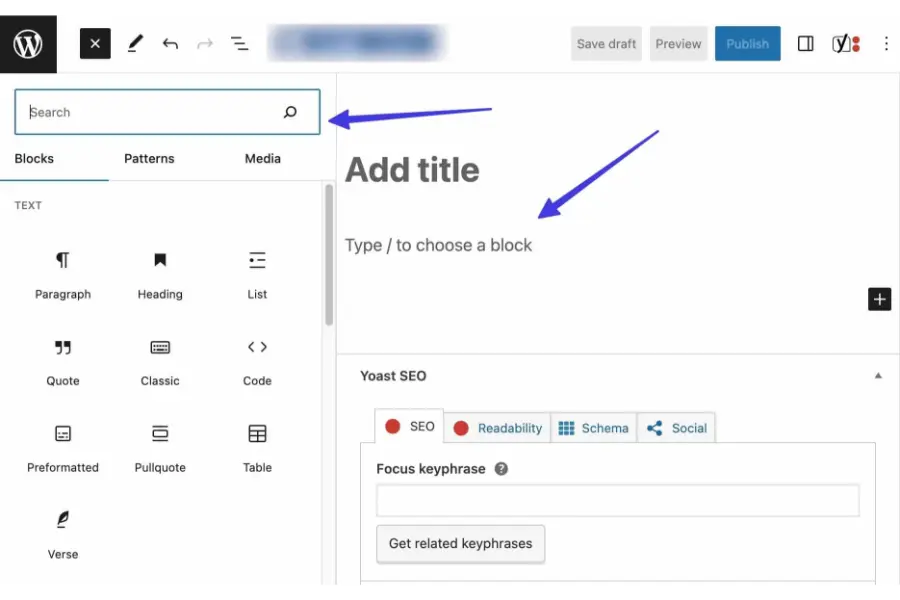Image resolution: width=900 pixels, height=600 pixels.
Task: Select the pencil Tools icon
Action: pos(135,44)
